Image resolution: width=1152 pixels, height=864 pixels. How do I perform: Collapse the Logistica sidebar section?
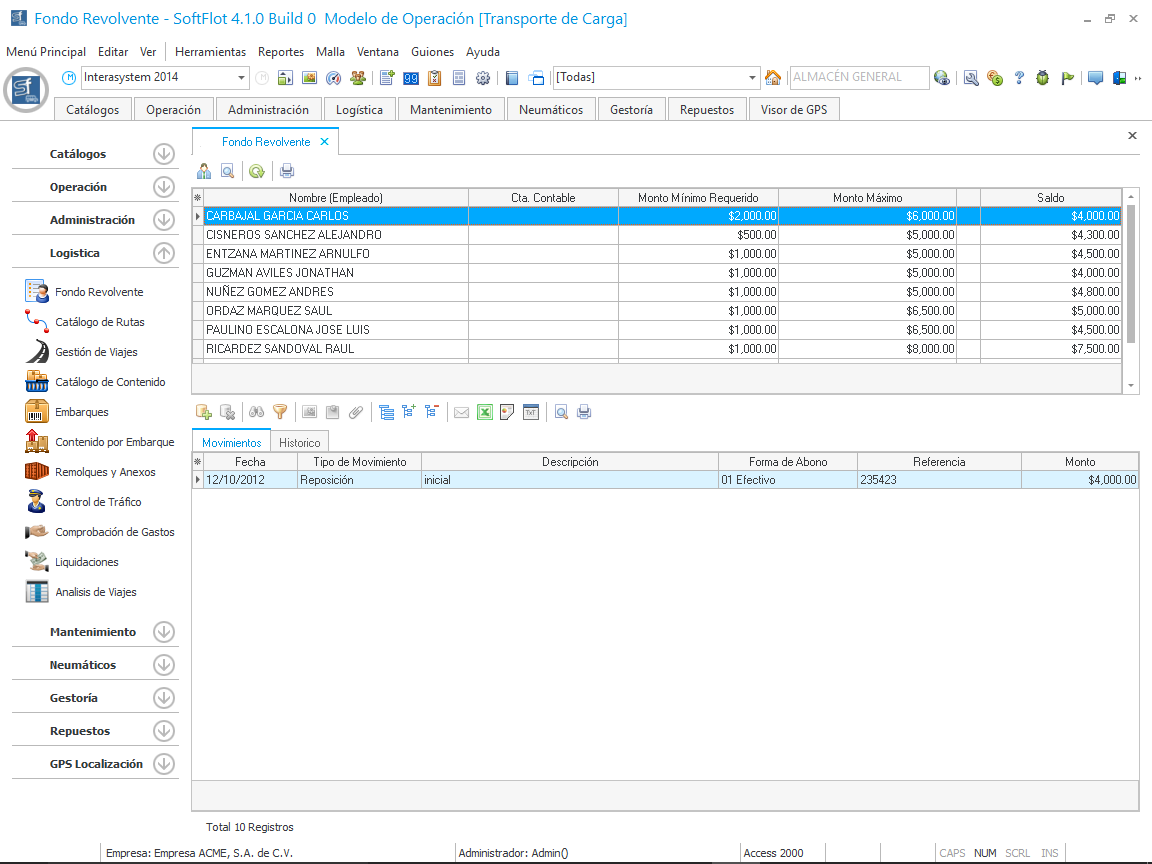(x=164, y=253)
